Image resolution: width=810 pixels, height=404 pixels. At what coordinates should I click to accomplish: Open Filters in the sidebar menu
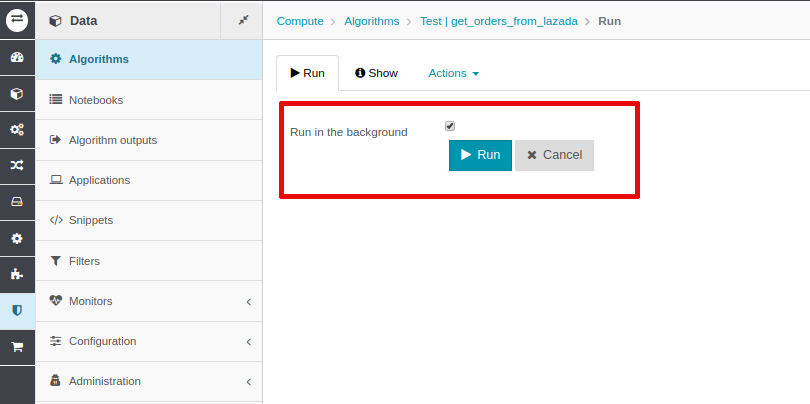(x=149, y=261)
